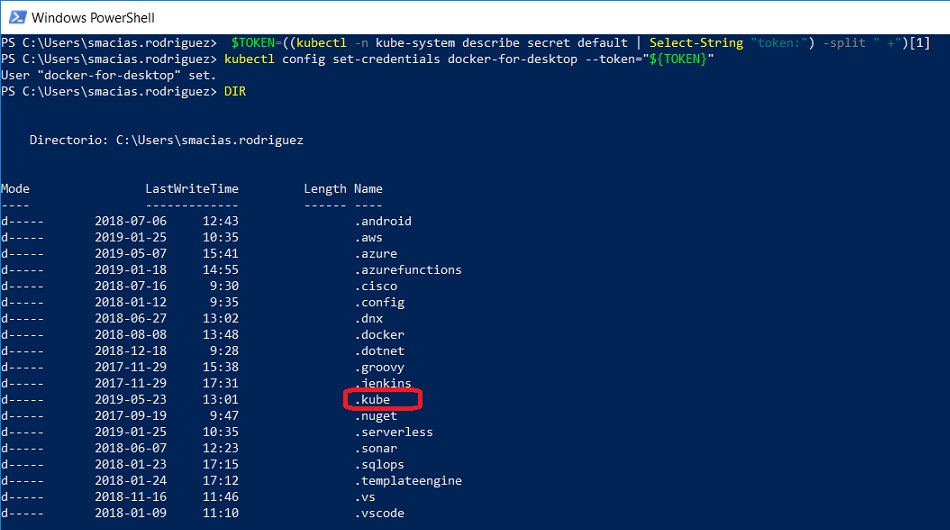950x530 pixels.
Task: Select the .dotnet directory entry
Action: 379,351
